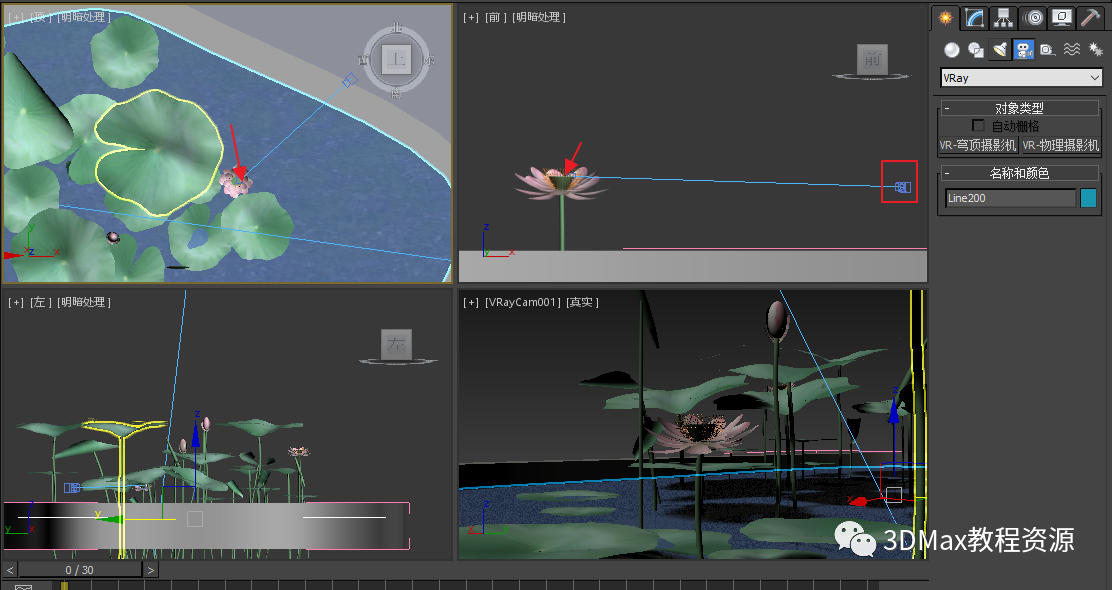Open top viewport's 明暗处理 shading menu
Image resolution: width=1112 pixels, height=590 pixels.
(x=84, y=17)
